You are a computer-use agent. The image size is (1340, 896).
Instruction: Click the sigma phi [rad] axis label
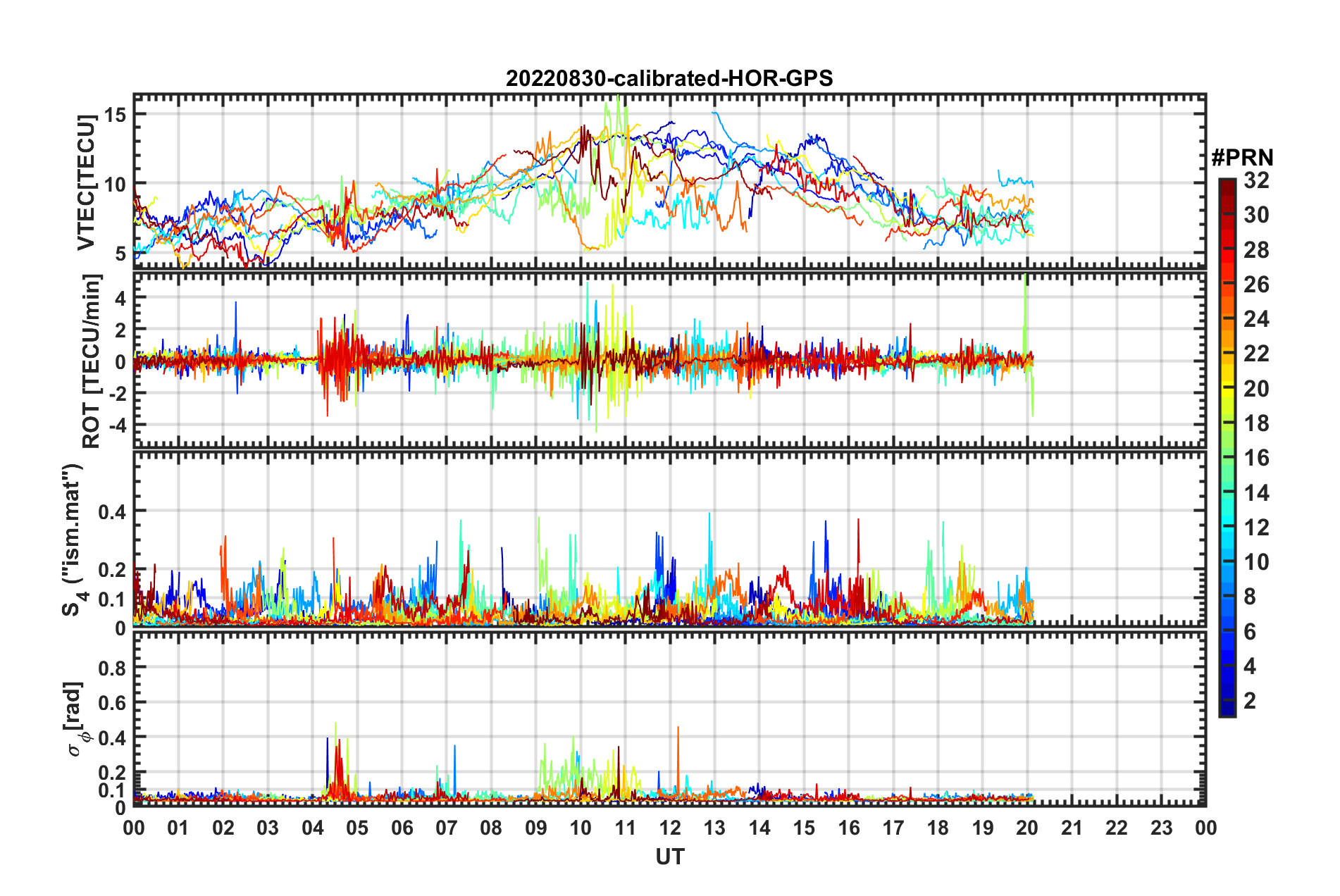click(76, 718)
